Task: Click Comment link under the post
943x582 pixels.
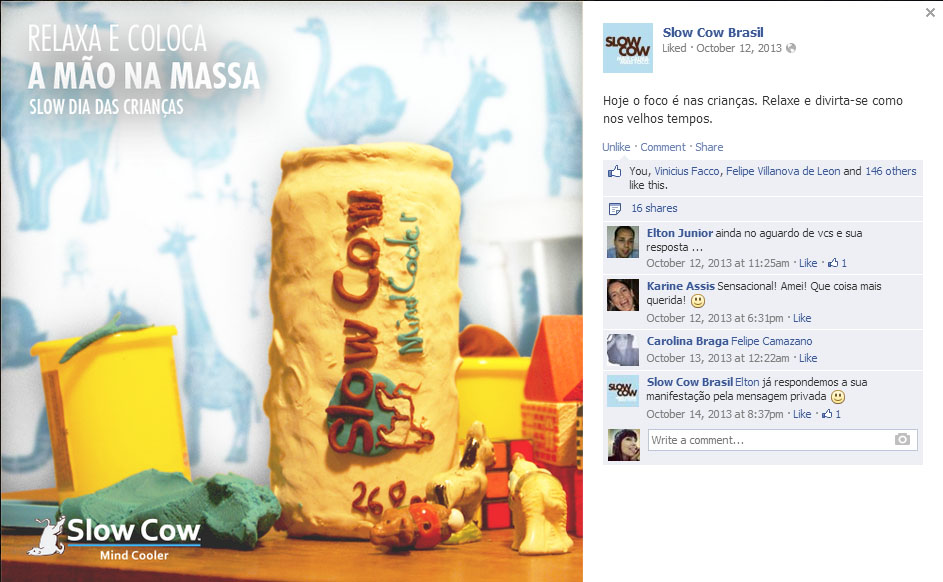Action: (x=663, y=147)
